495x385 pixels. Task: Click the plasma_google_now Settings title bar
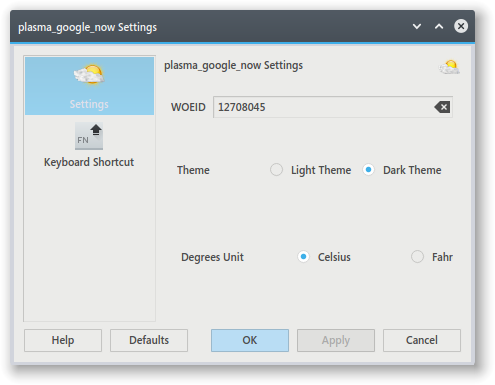(213, 27)
